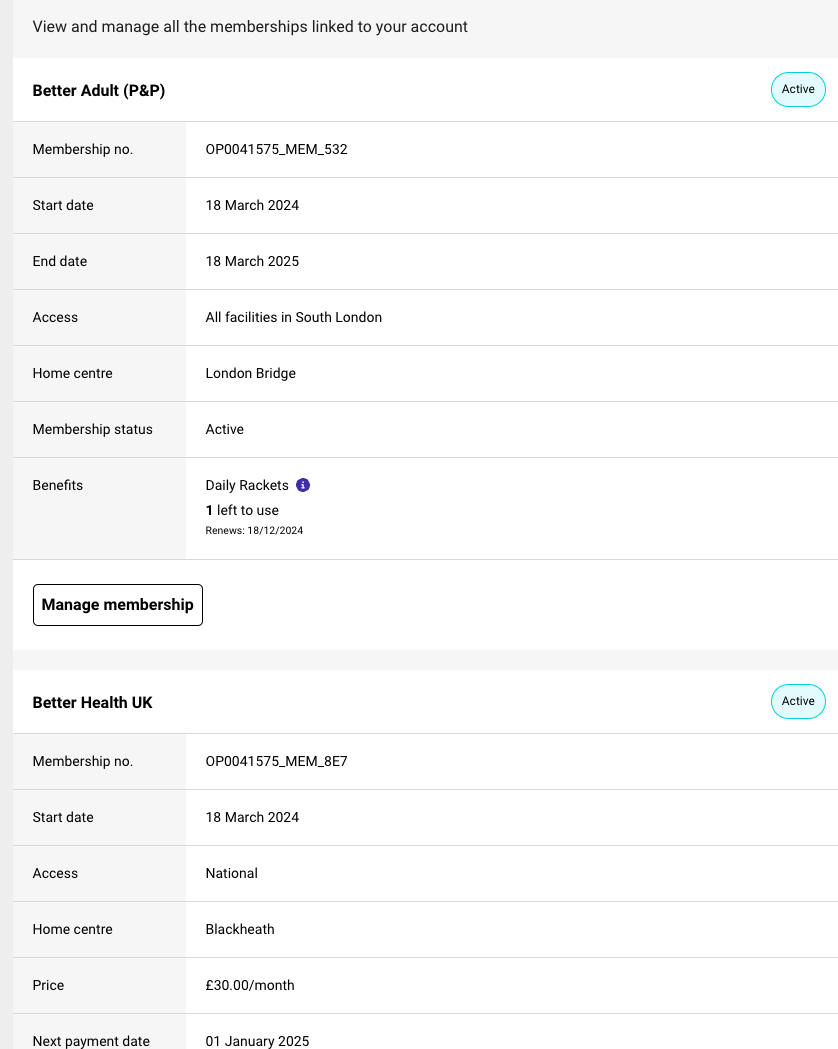This screenshot has height=1049, width=838.
Task: Click Membership status value Active
Action: (x=224, y=430)
